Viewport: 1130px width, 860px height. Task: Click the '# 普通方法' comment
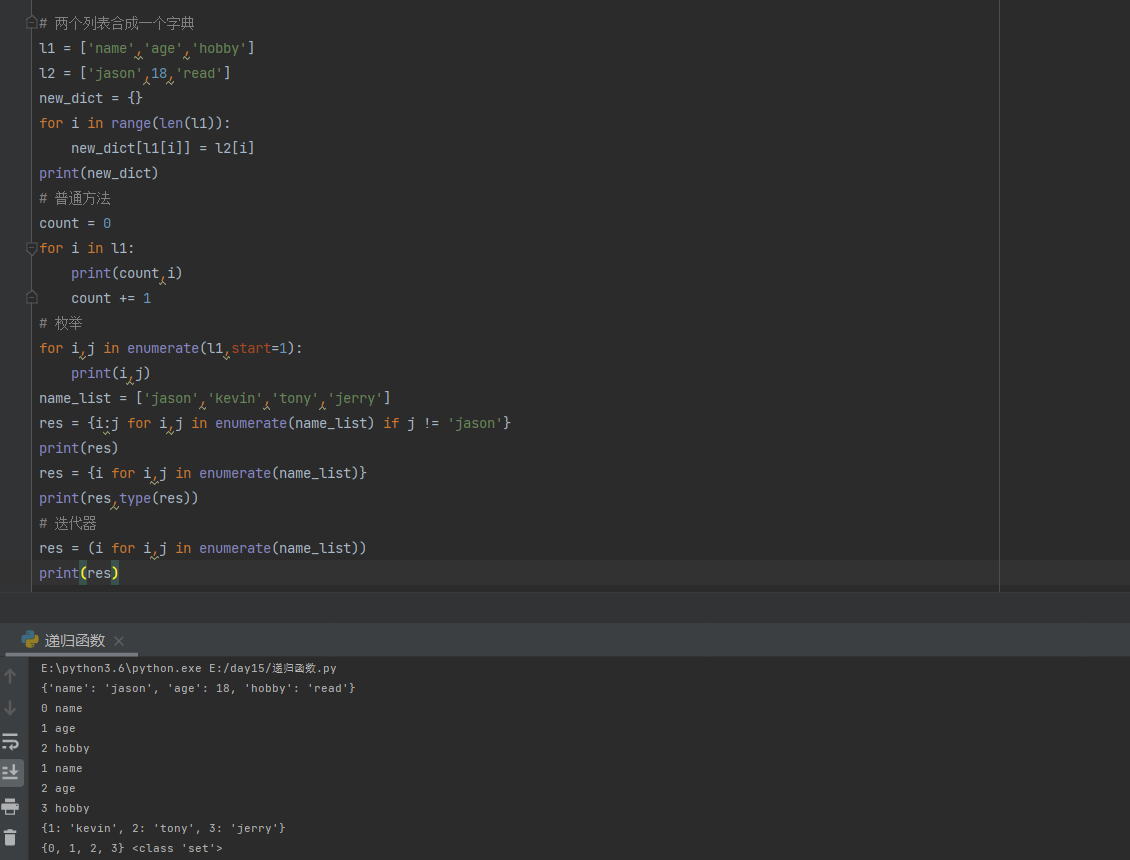point(75,198)
